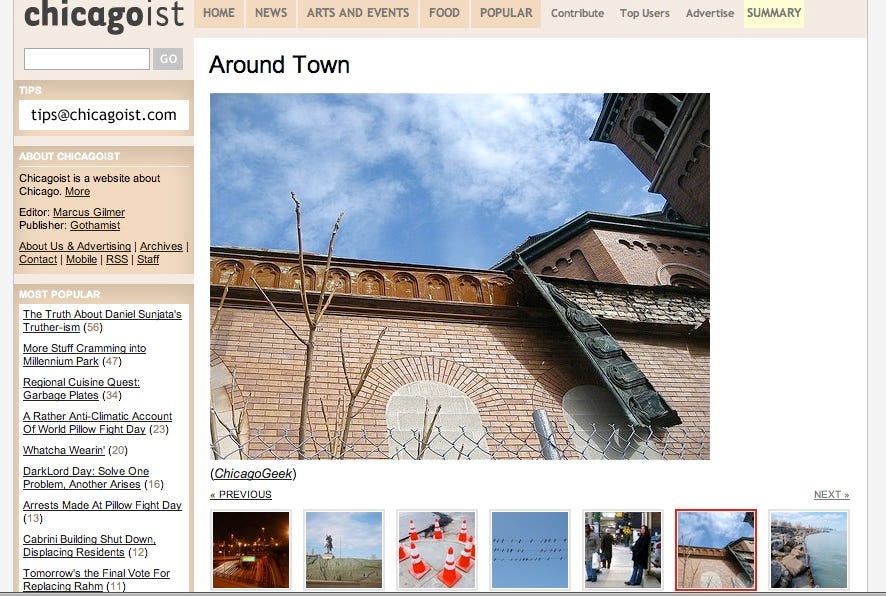Click the search input field
Image resolution: width=886 pixels, height=596 pixels.
point(86,59)
